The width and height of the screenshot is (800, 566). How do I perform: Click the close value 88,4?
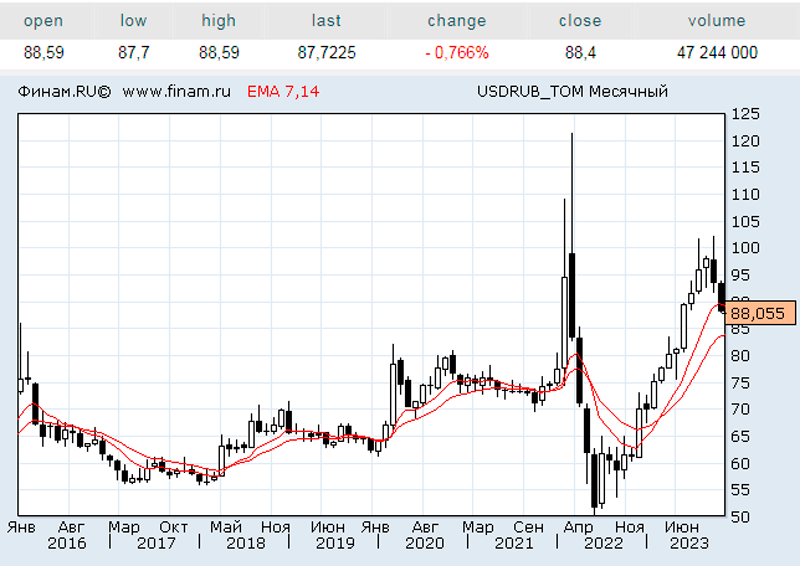(x=580, y=53)
